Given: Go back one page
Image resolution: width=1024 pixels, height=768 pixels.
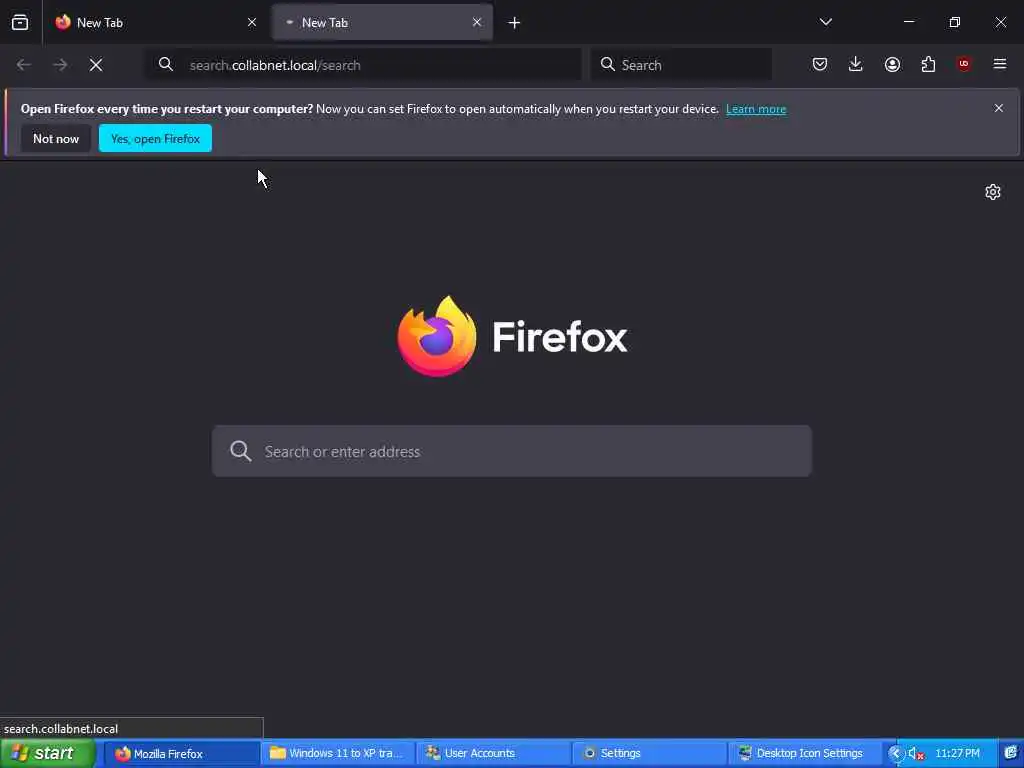Looking at the screenshot, I should coord(24,65).
